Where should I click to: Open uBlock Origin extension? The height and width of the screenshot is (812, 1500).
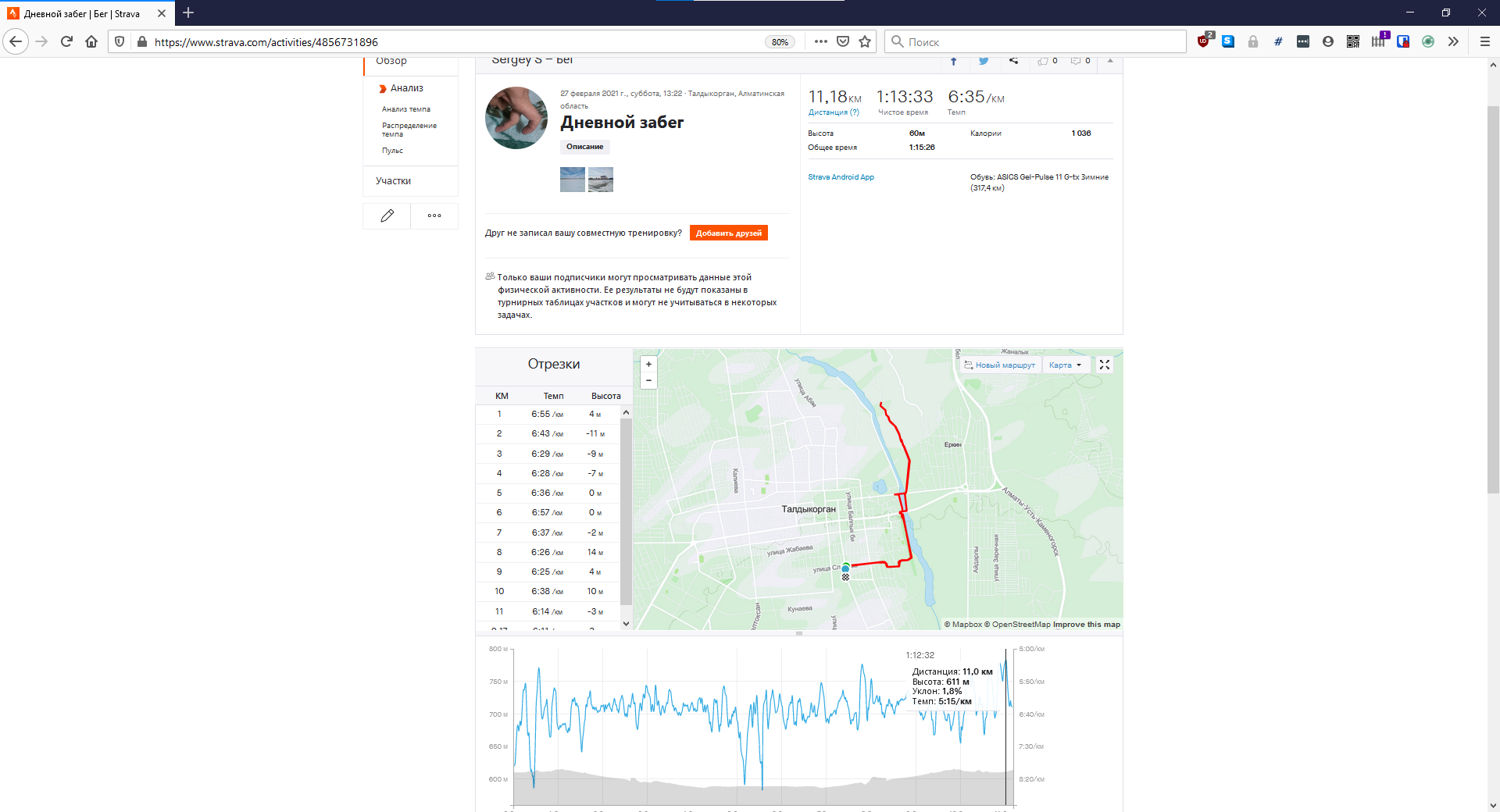tap(1204, 41)
